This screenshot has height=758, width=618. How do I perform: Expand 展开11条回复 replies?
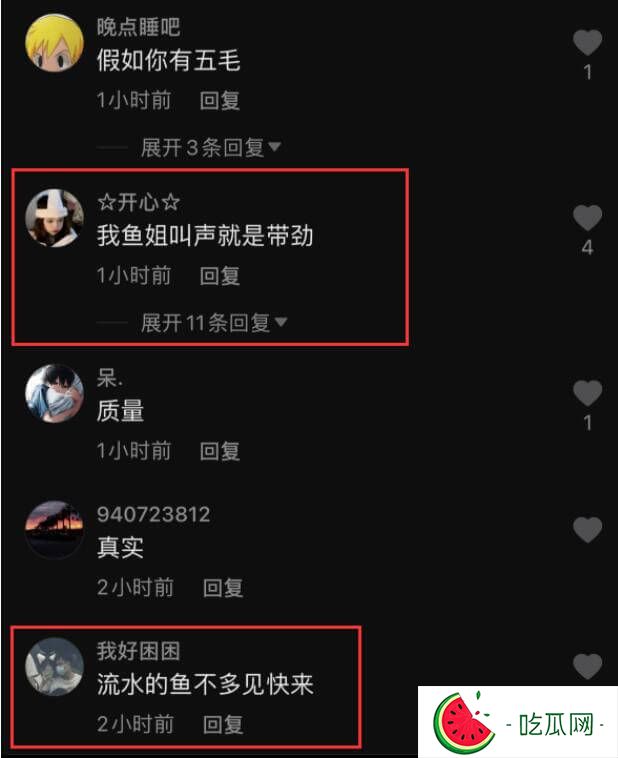(214, 322)
